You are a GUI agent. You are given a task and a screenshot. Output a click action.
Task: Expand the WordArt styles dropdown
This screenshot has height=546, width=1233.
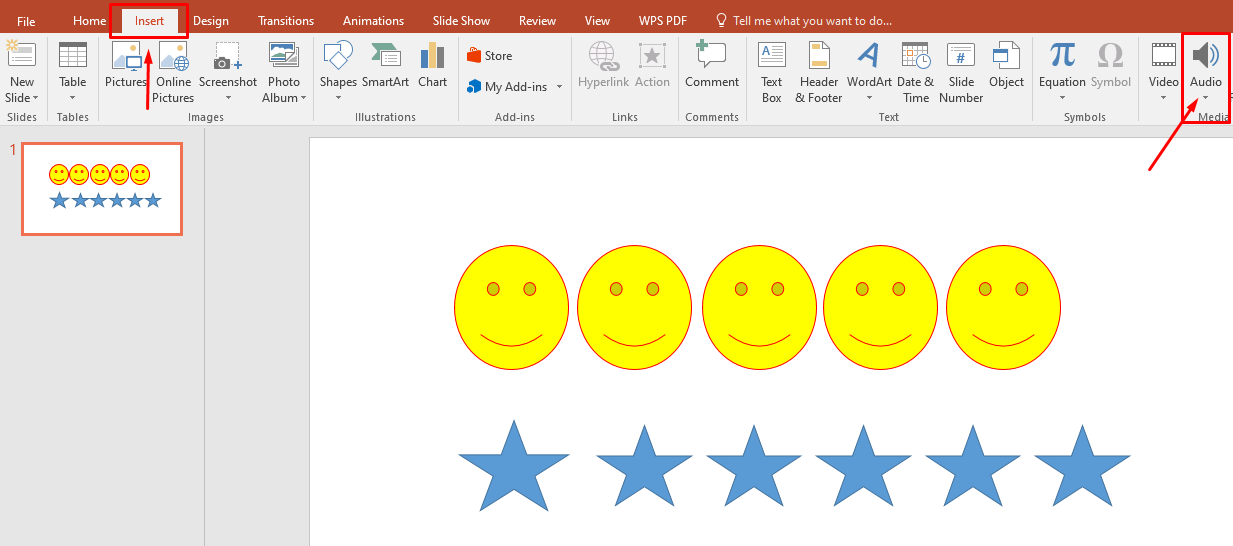869,98
